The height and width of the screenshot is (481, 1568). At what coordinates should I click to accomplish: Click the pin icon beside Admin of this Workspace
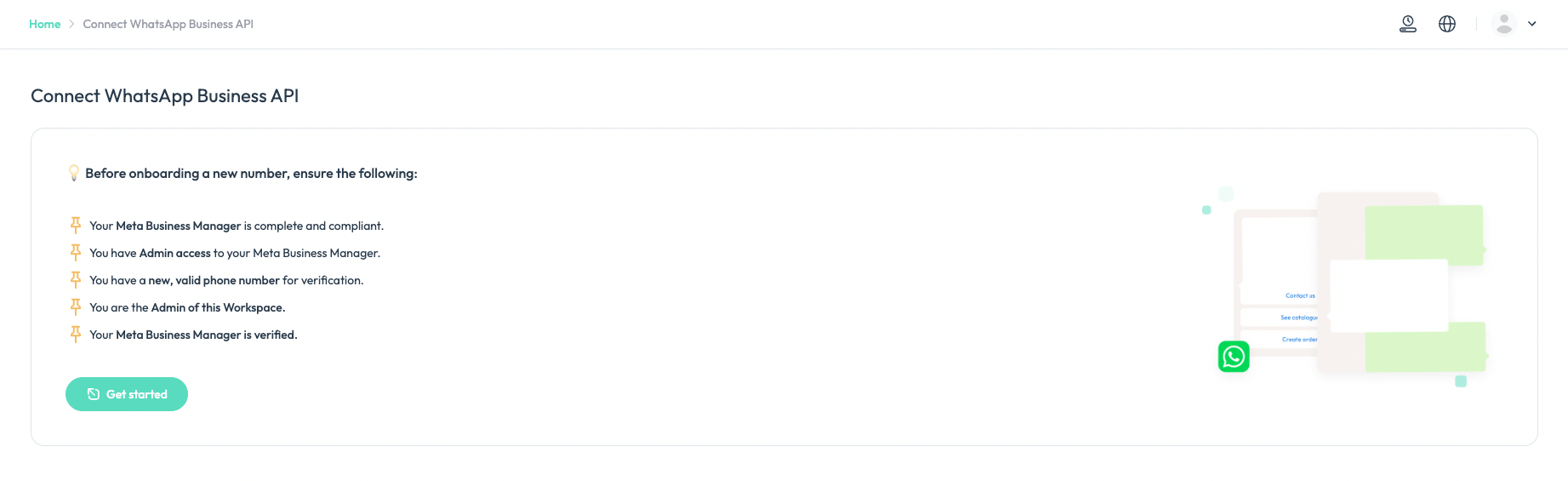(76, 306)
